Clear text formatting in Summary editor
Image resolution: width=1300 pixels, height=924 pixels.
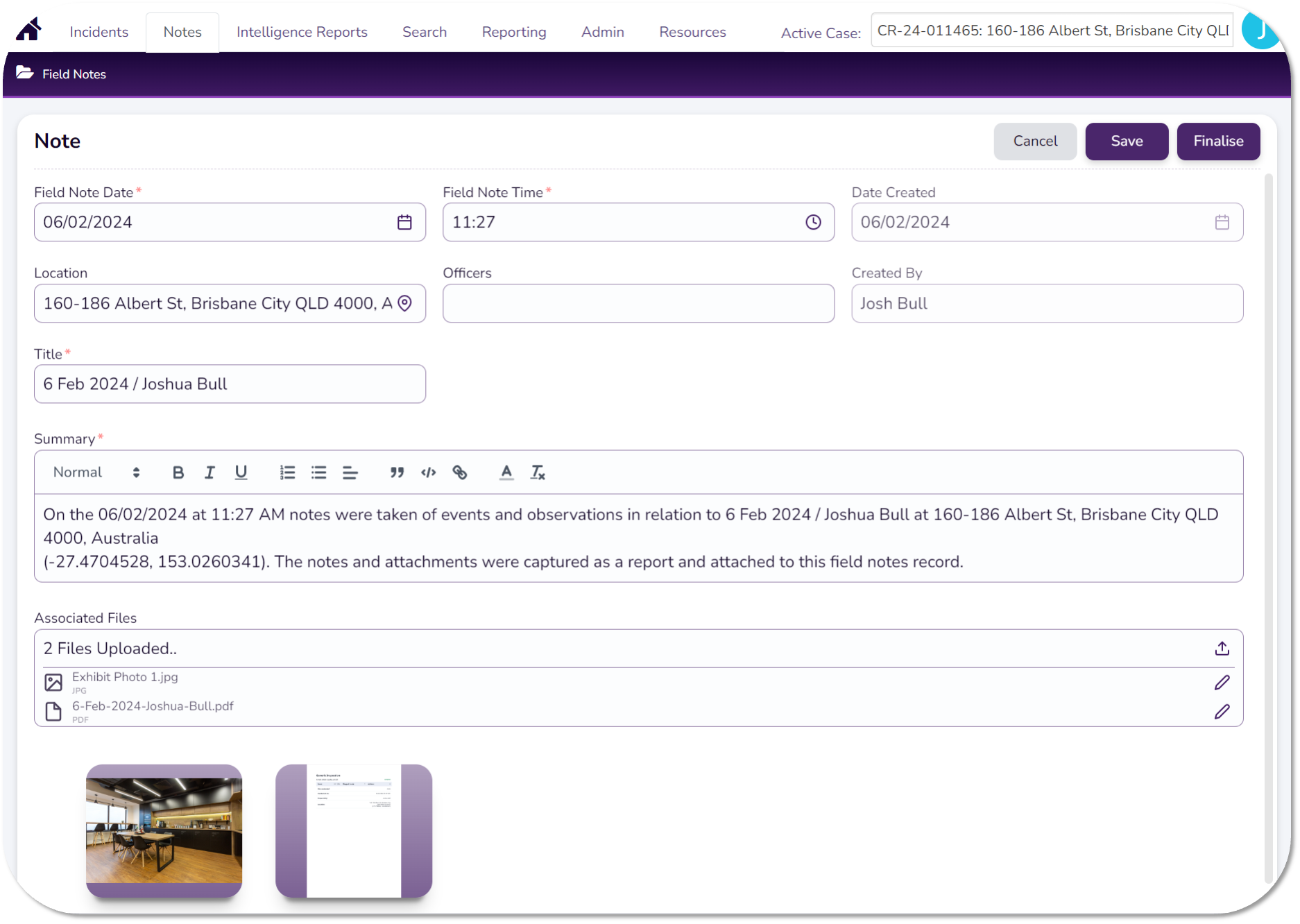(x=538, y=472)
